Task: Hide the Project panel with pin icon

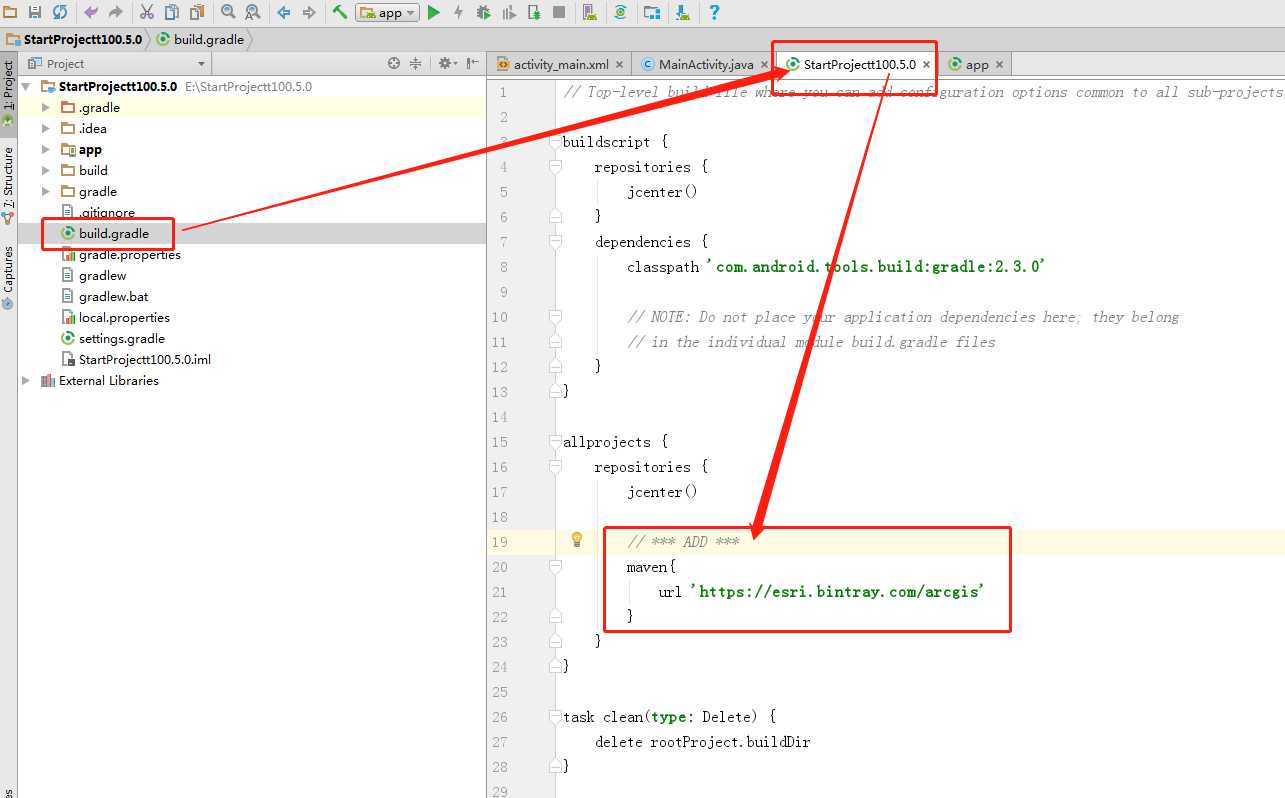Action: point(472,63)
